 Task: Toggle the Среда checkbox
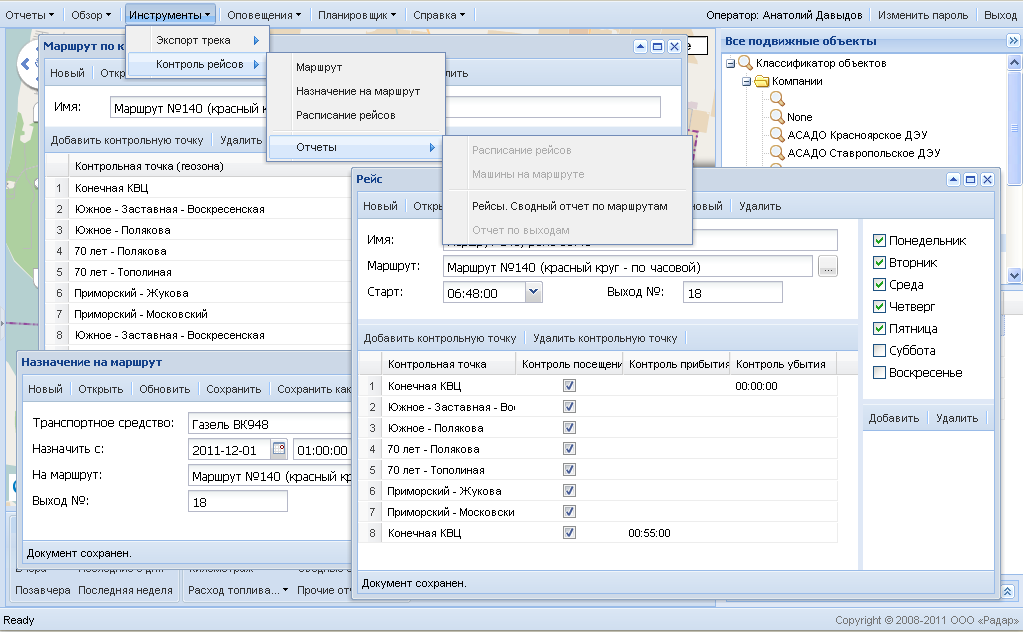(879, 285)
